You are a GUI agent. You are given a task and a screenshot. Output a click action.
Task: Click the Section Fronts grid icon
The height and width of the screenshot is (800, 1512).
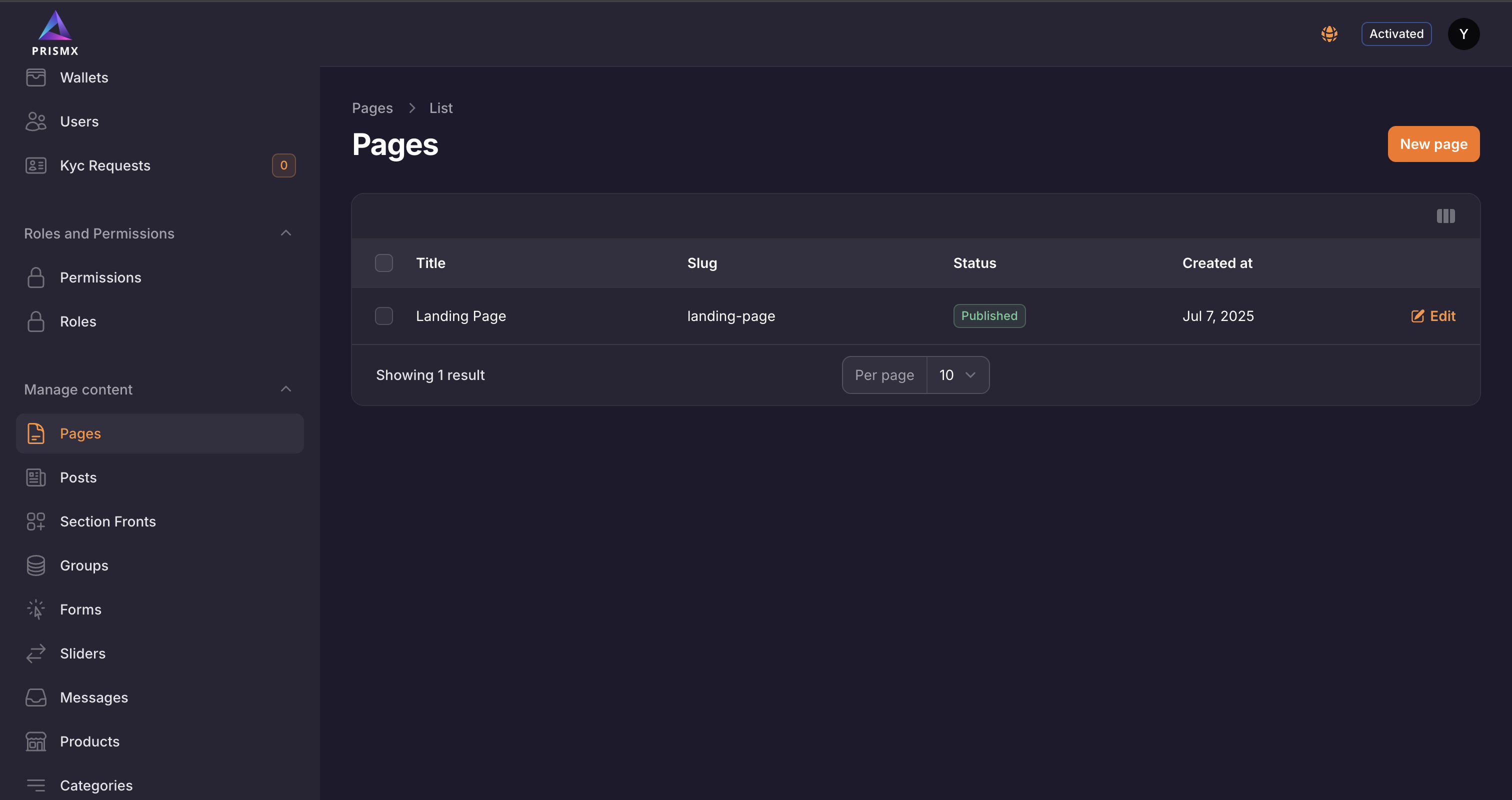(x=36, y=521)
